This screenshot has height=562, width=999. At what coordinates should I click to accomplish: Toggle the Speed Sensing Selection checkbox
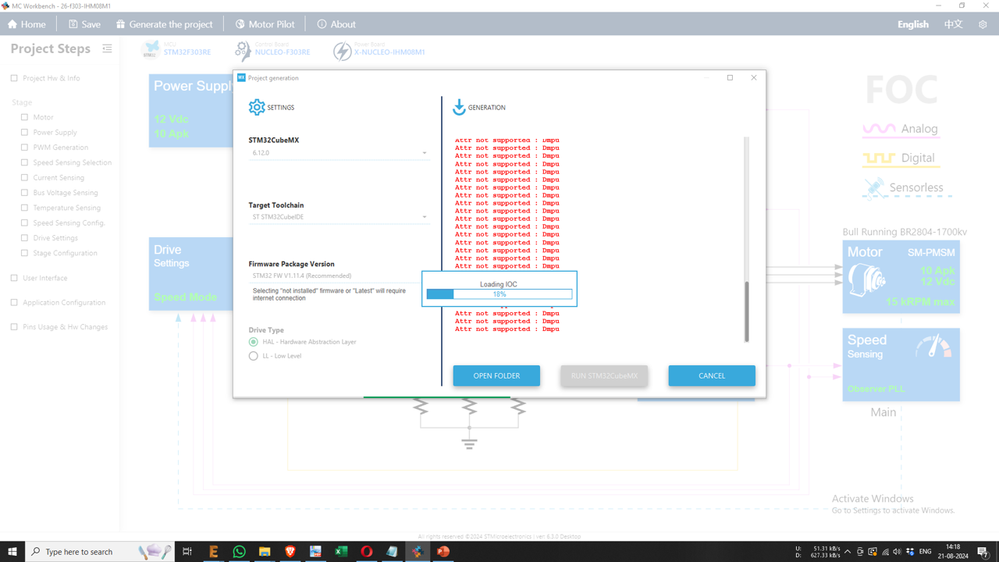24,162
